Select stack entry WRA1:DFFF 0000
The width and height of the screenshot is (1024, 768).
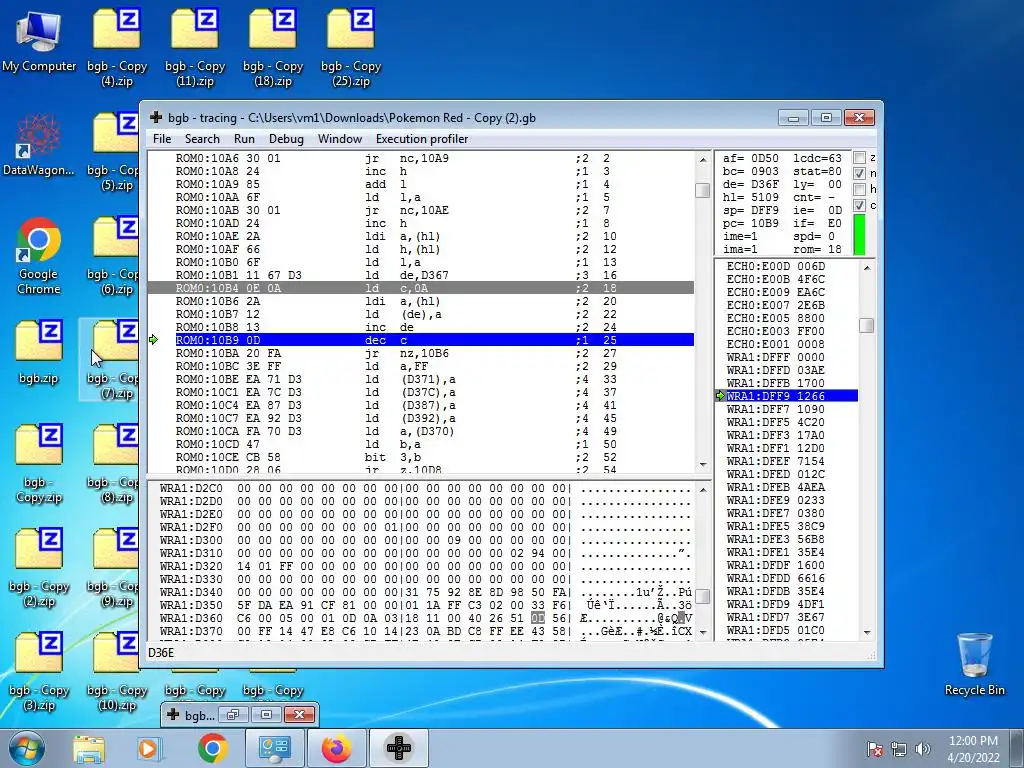776,357
